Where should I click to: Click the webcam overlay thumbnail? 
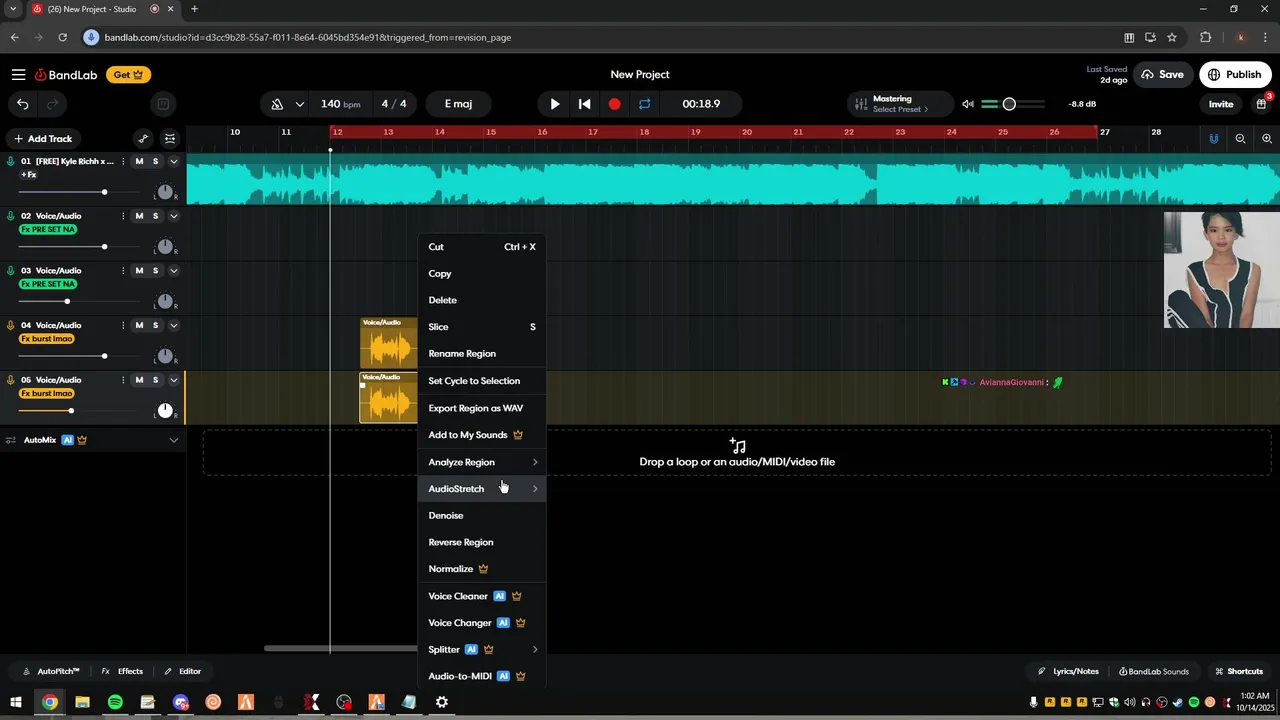click(x=1221, y=270)
